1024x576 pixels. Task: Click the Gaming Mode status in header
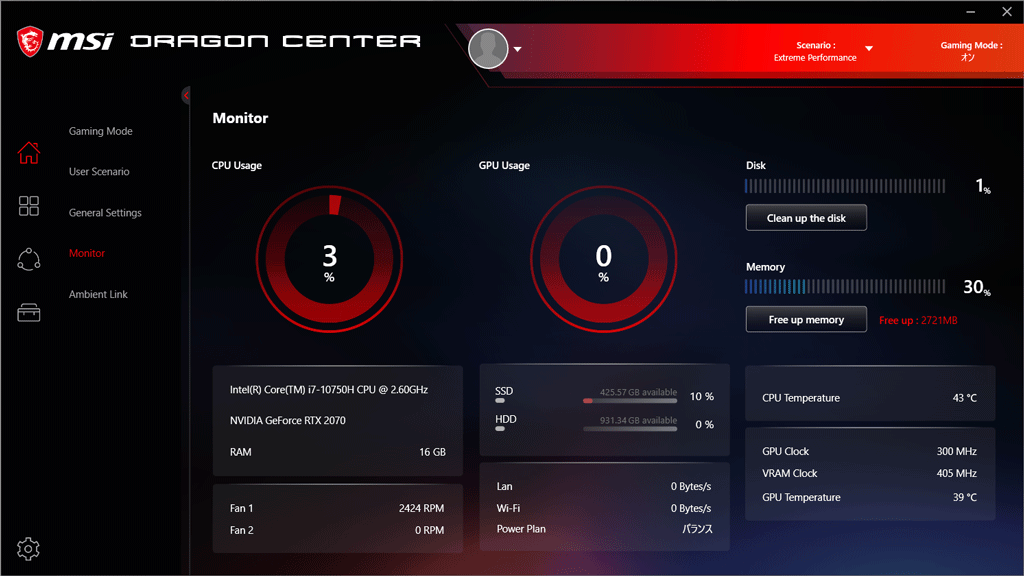pos(971,51)
